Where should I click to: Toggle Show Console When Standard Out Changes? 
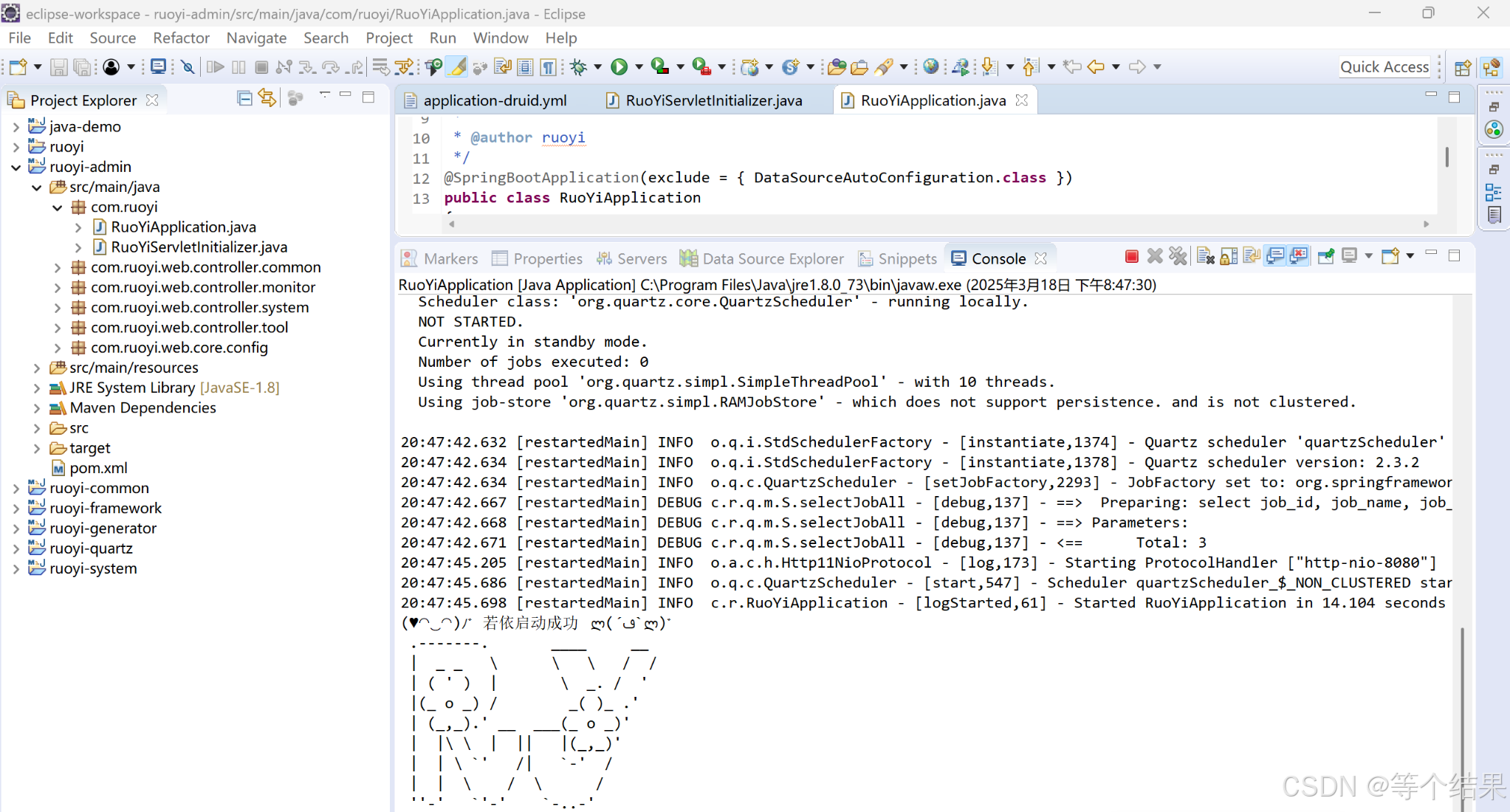1275,257
